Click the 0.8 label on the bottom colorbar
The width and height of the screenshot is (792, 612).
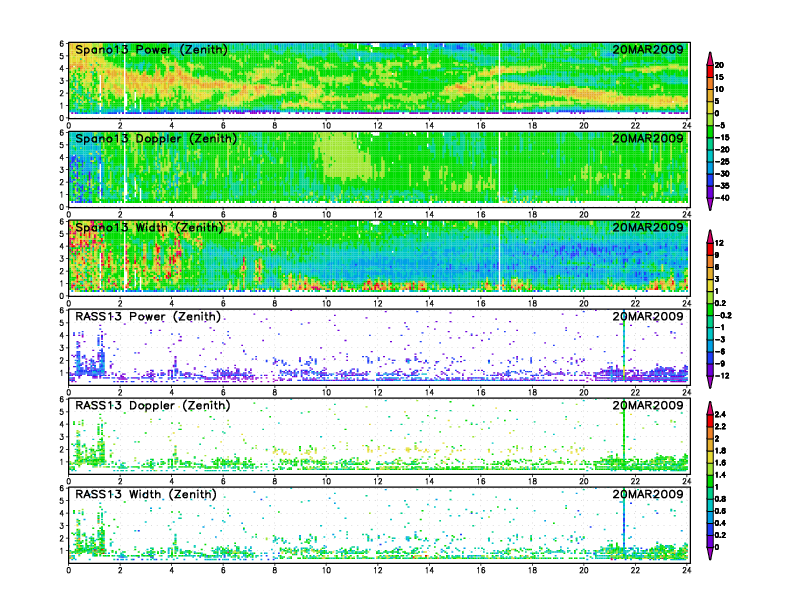coord(720,499)
